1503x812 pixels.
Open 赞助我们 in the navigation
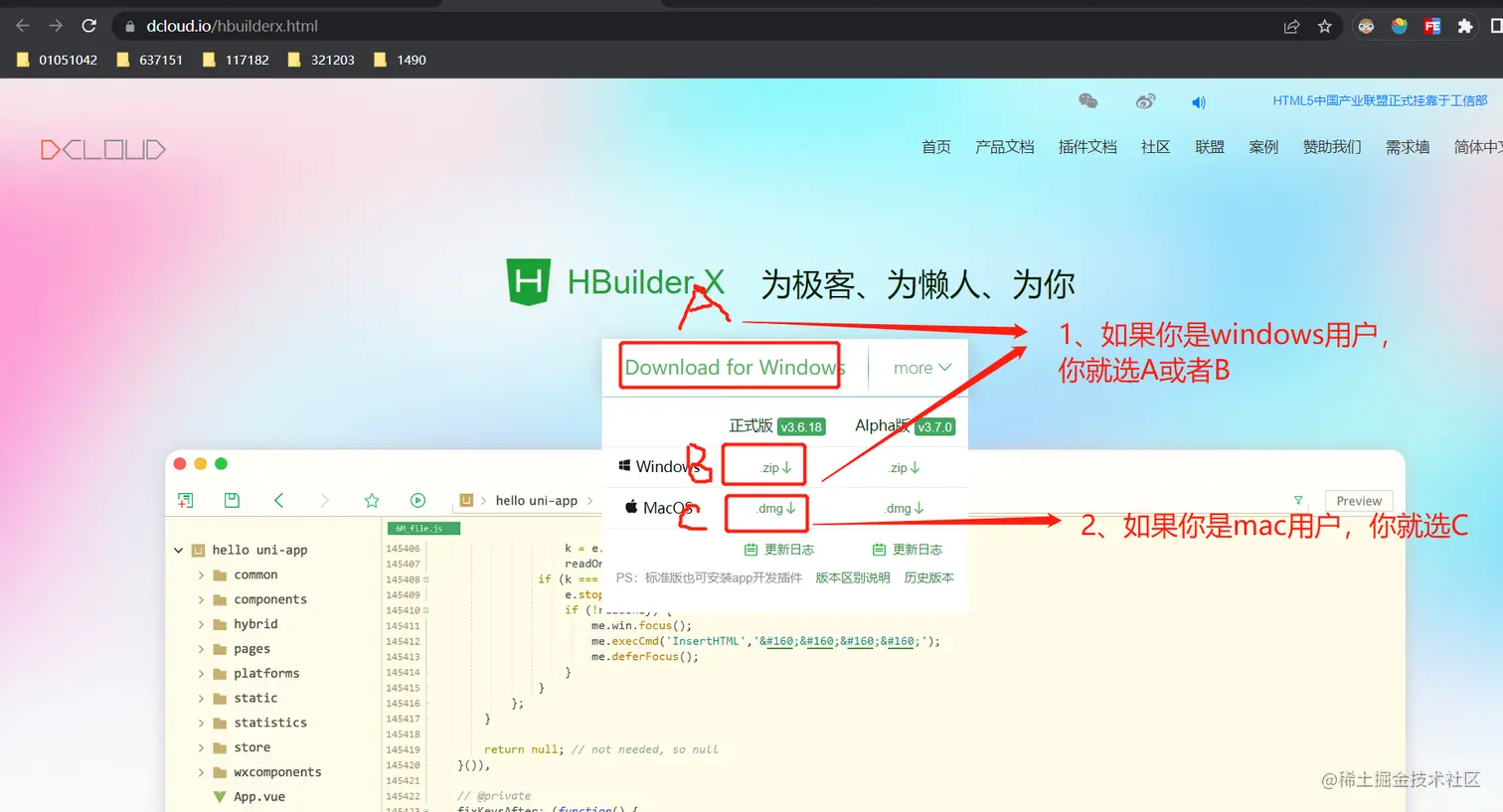[1332, 147]
